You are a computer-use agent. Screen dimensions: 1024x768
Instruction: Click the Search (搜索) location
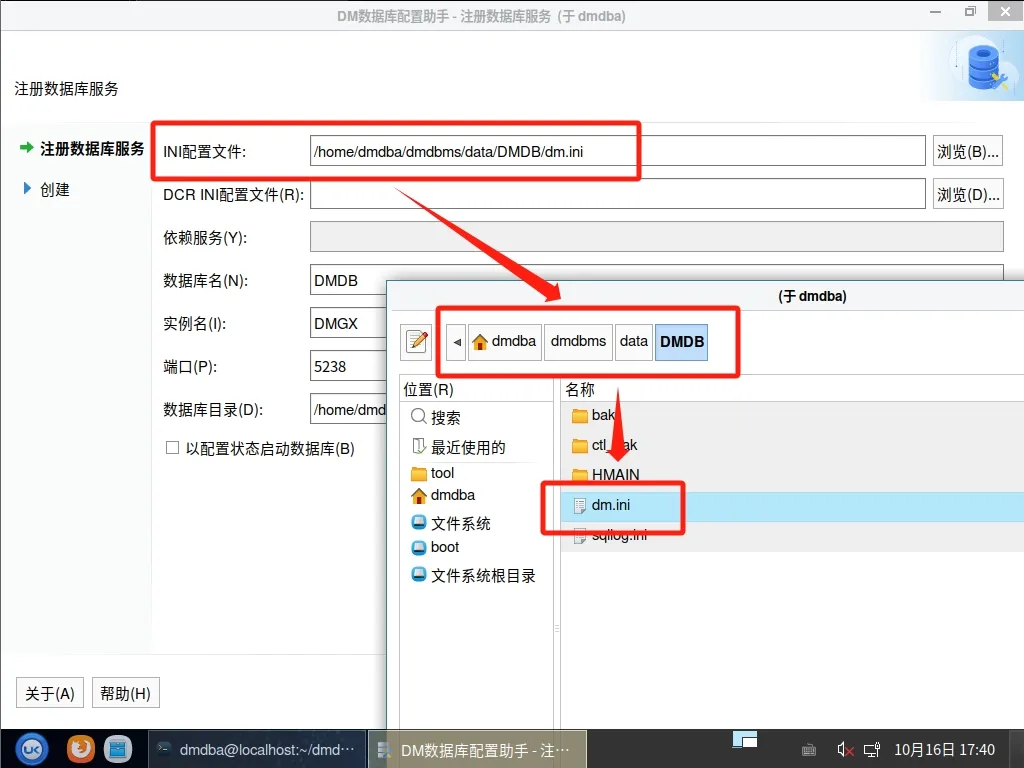(x=445, y=418)
